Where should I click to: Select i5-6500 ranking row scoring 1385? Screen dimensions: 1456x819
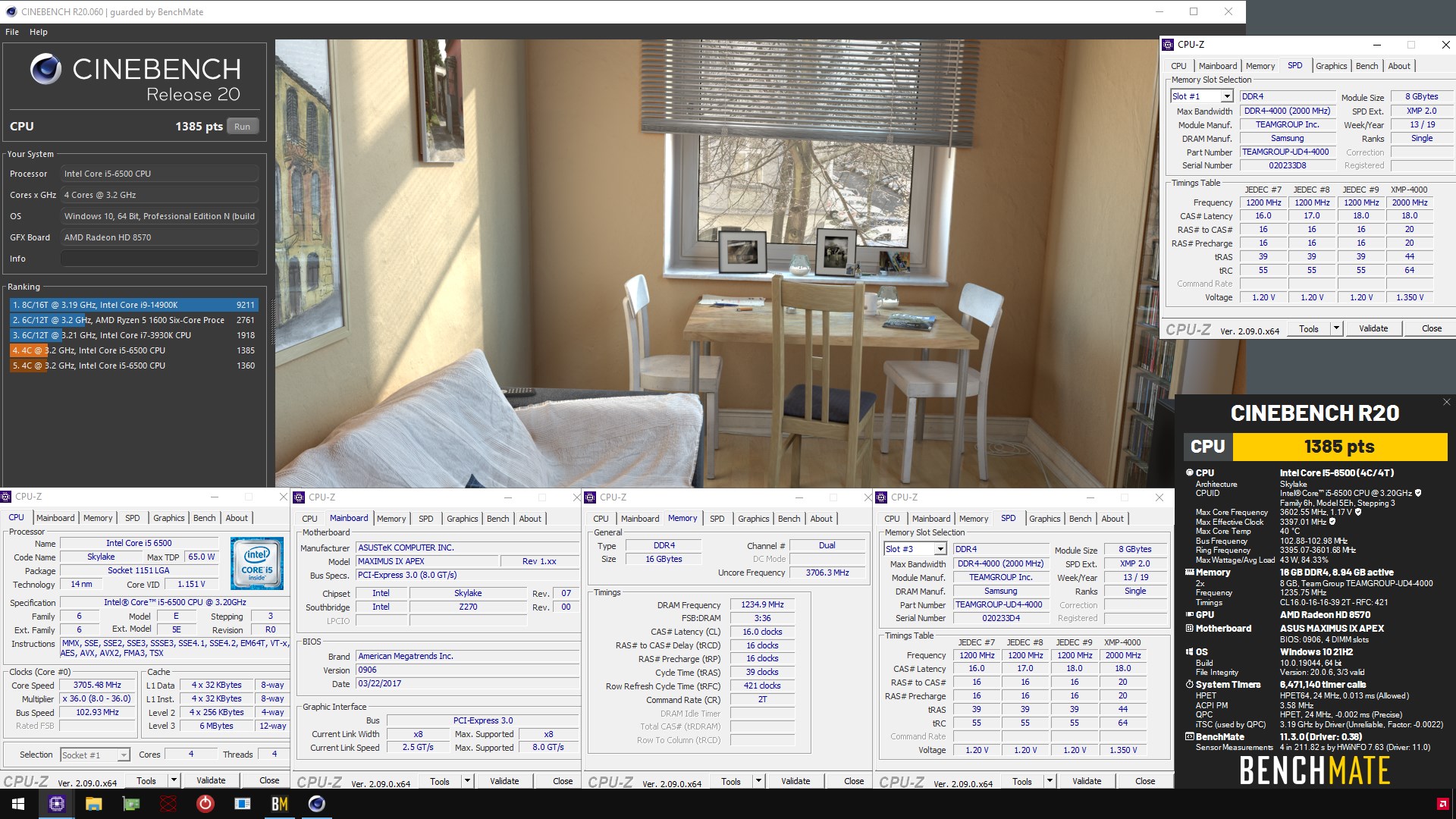[133, 350]
